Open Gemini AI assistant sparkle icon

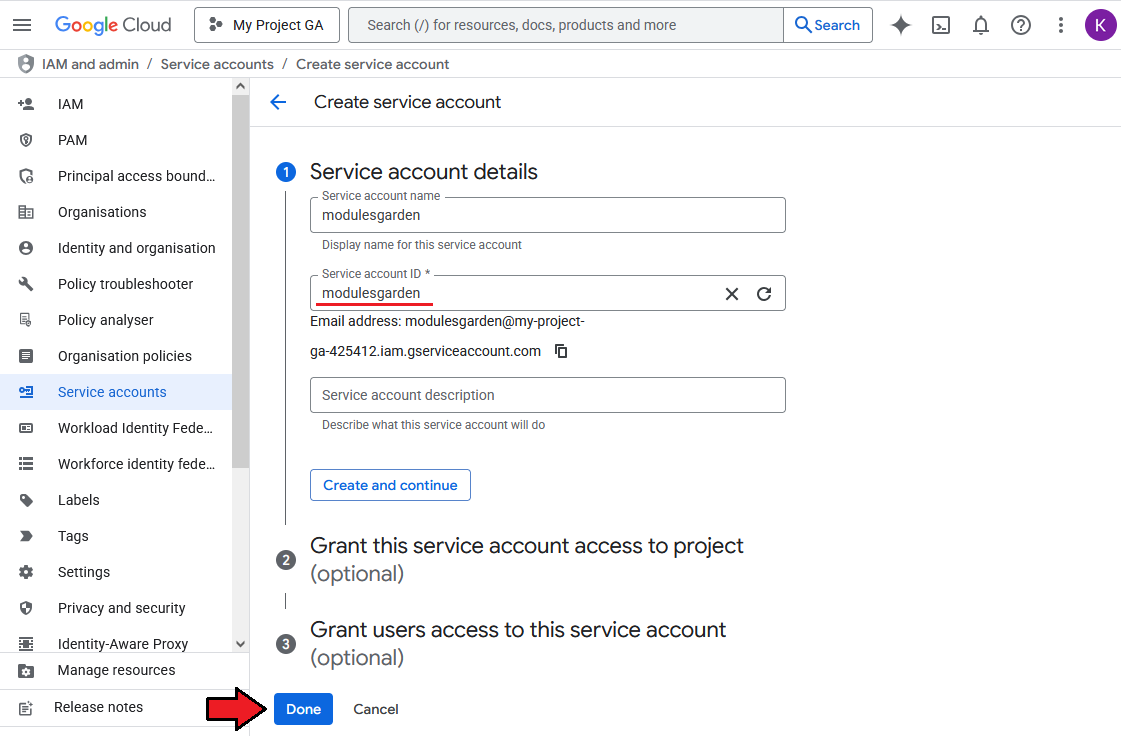tap(901, 25)
